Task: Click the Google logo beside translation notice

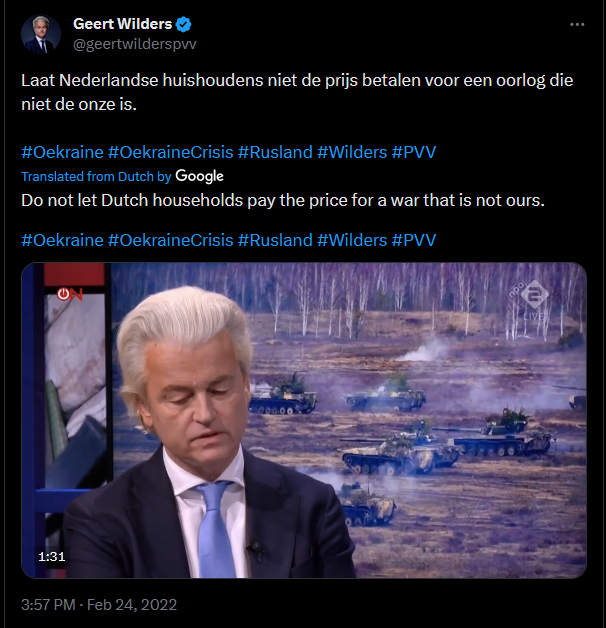Action: [x=199, y=176]
